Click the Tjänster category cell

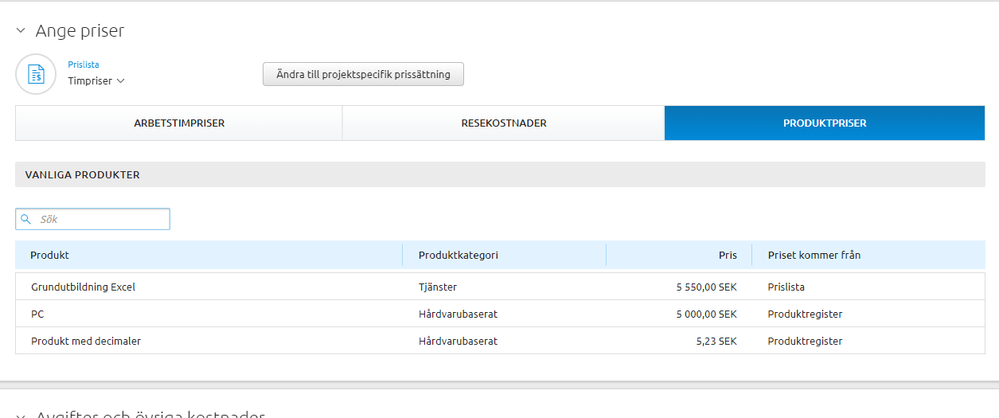click(438, 287)
